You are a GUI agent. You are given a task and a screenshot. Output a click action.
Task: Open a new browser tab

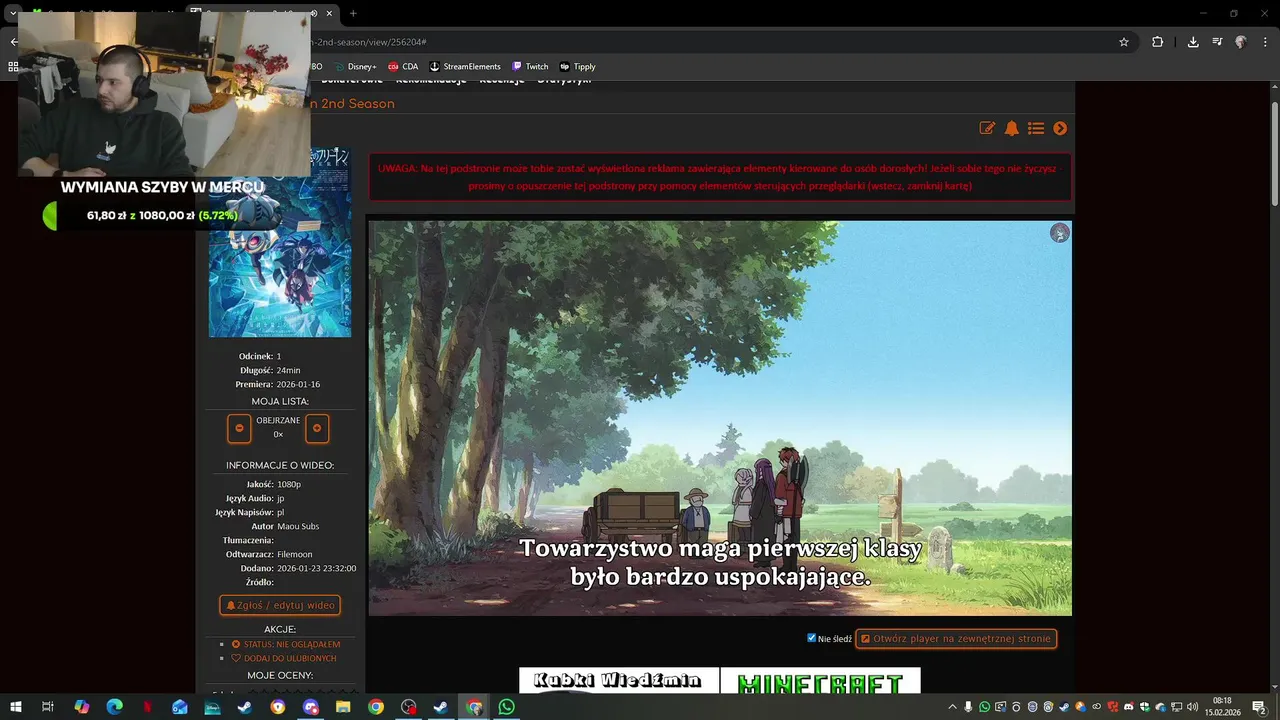(353, 13)
